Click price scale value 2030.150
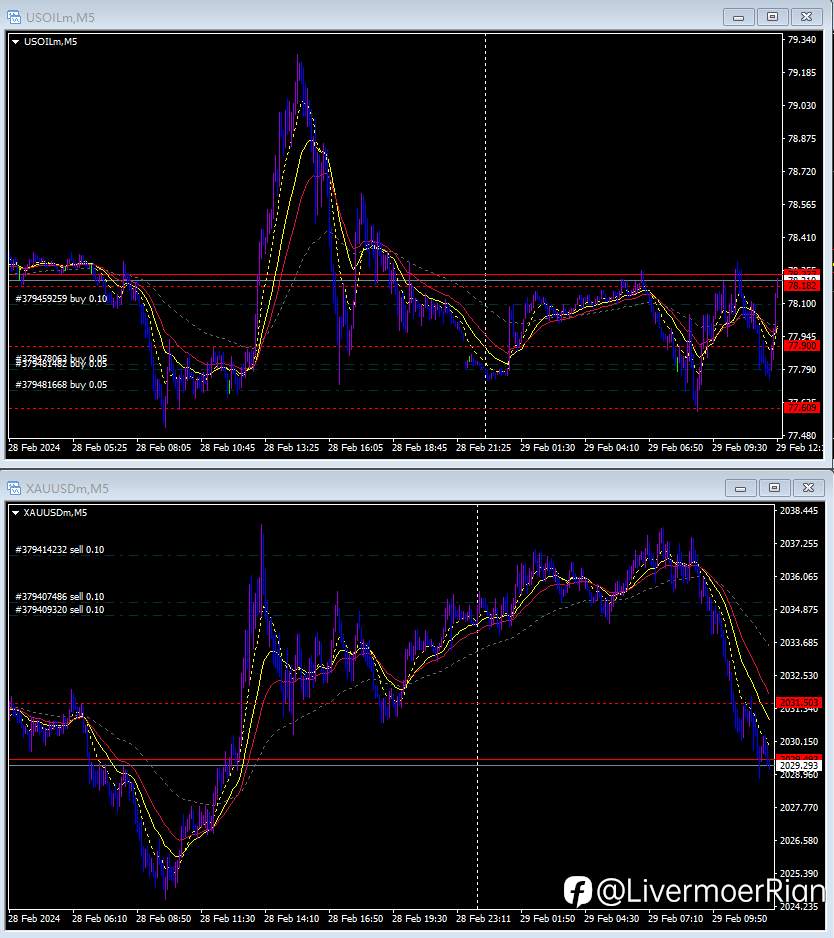 (799, 741)
